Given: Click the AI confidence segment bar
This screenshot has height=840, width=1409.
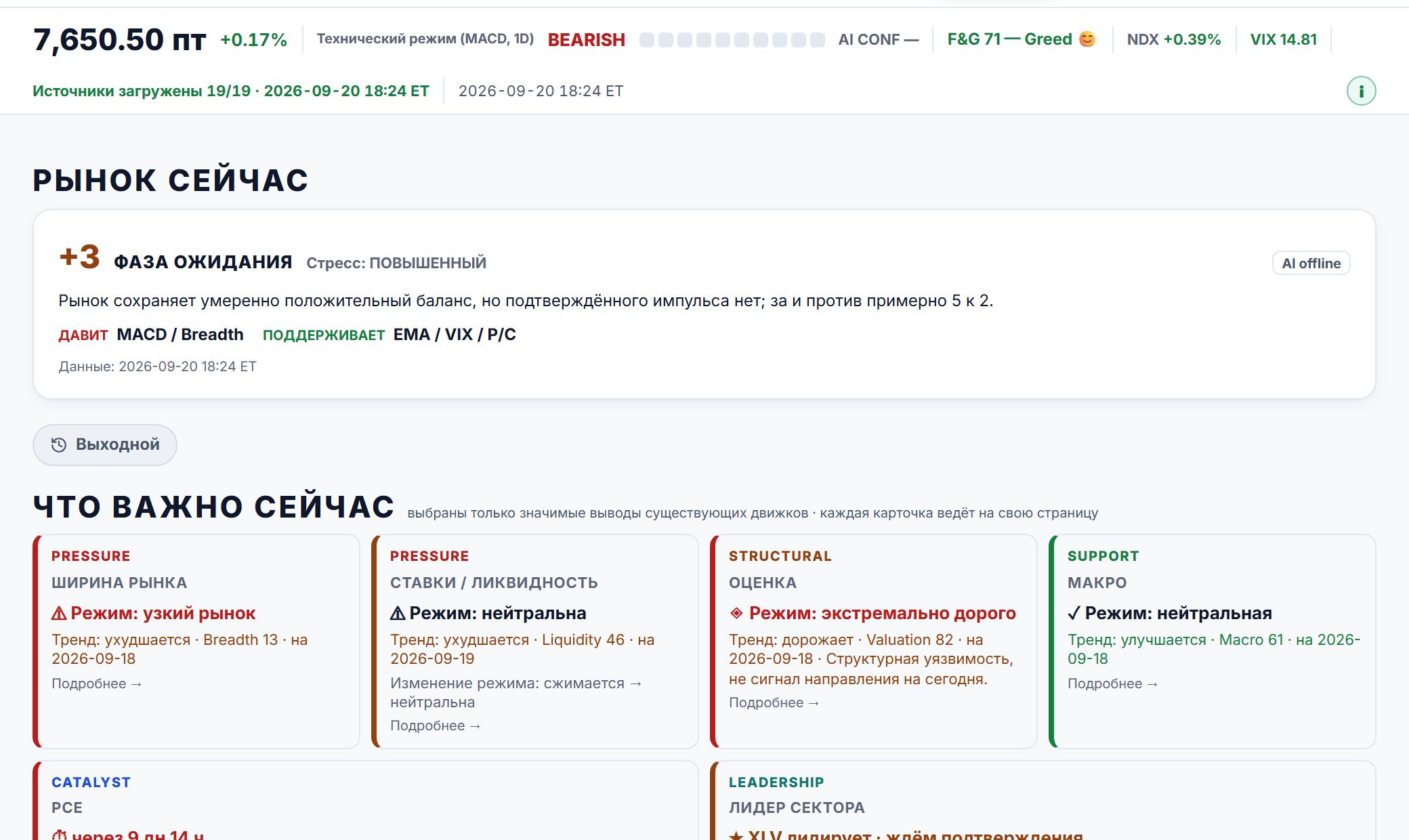Looking at the screenshot, I should click(732, 40).
